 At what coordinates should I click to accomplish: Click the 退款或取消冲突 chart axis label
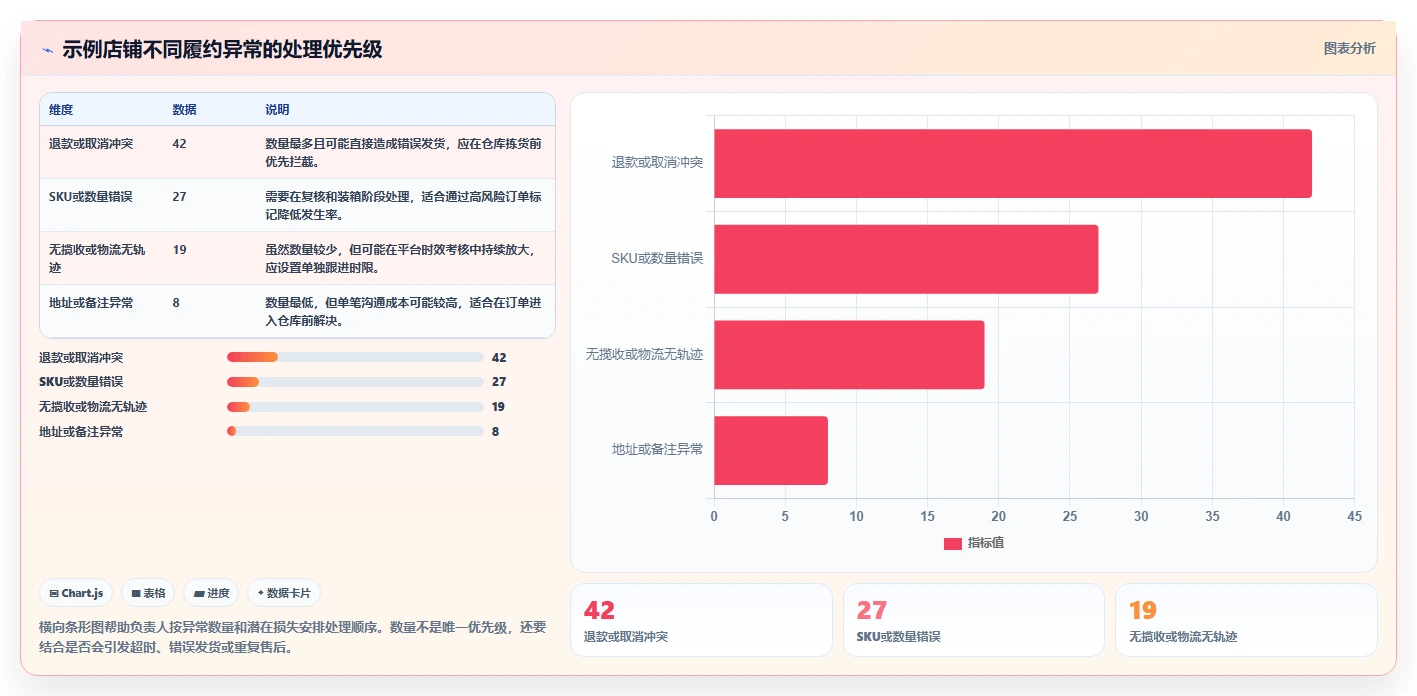[657, 162]
